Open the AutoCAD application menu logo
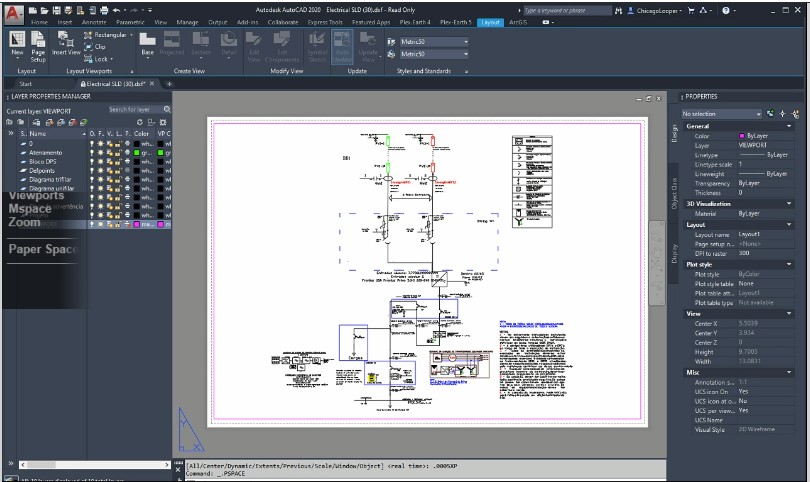 coord(13,13)
